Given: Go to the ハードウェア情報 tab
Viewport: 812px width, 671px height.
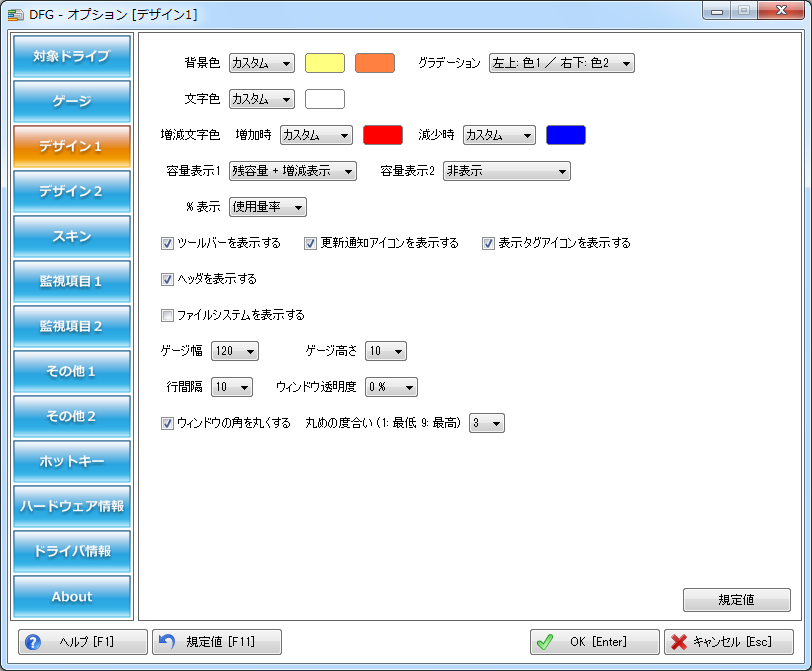Looking at the screenshot, I should [72, 506].
